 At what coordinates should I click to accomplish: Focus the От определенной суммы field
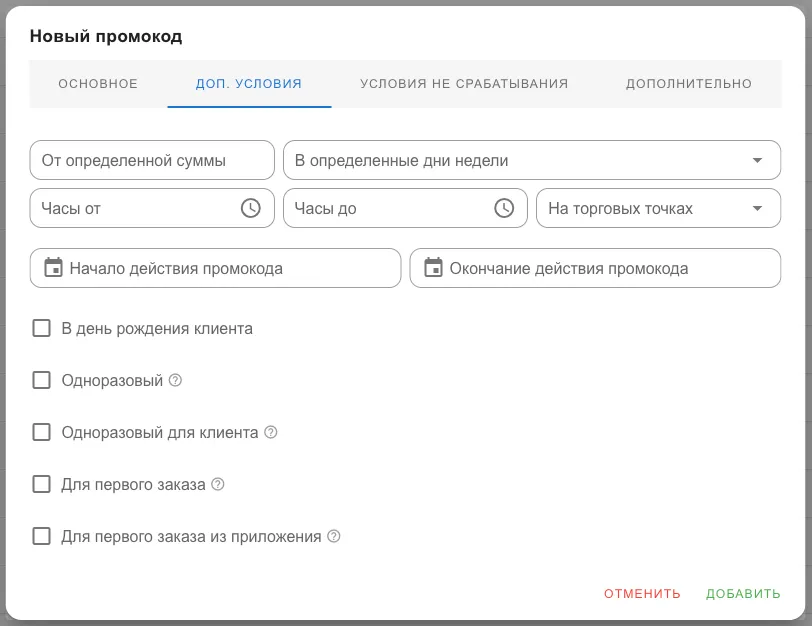[x=152, y=160]
